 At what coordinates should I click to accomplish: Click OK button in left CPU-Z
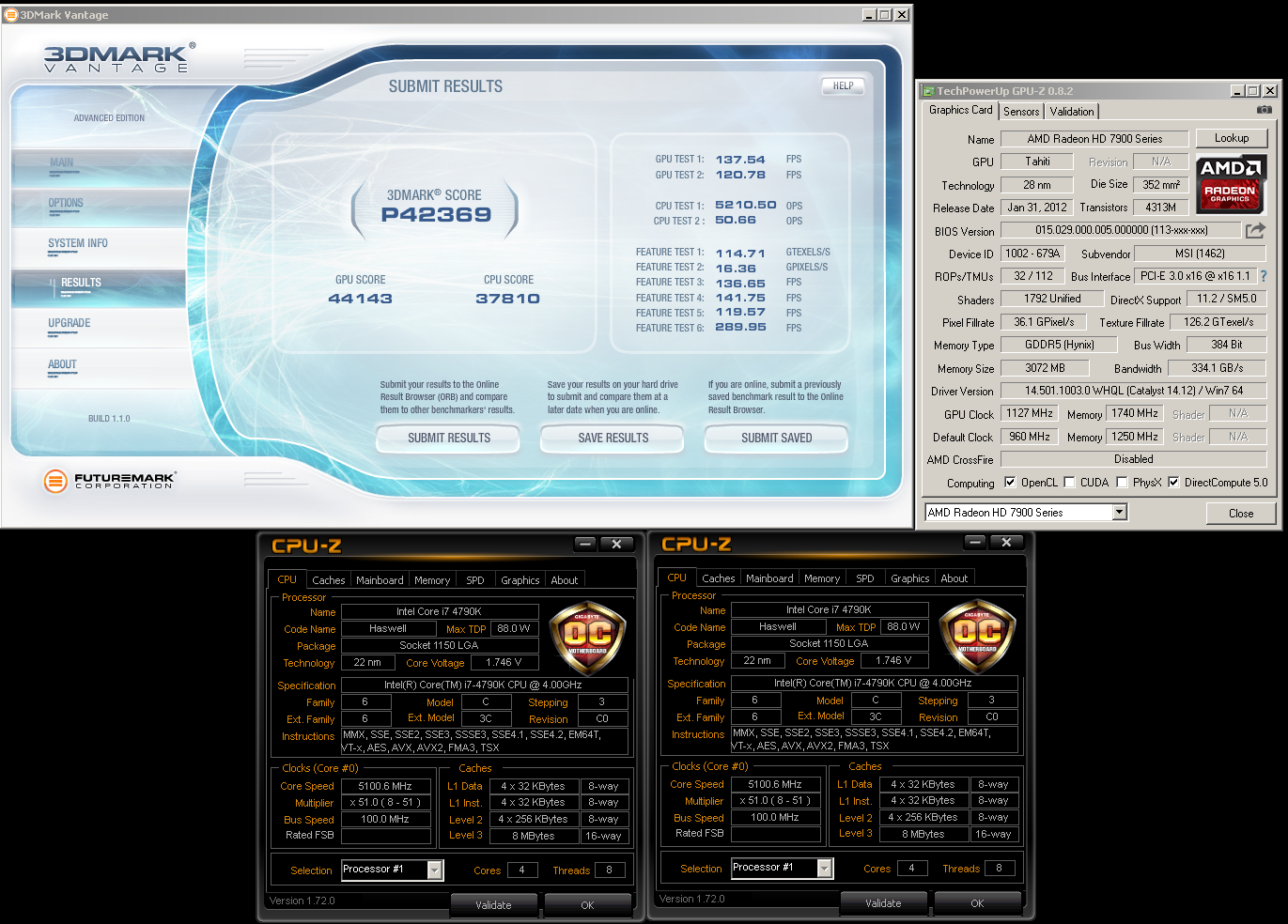click(x=587, y=905)
